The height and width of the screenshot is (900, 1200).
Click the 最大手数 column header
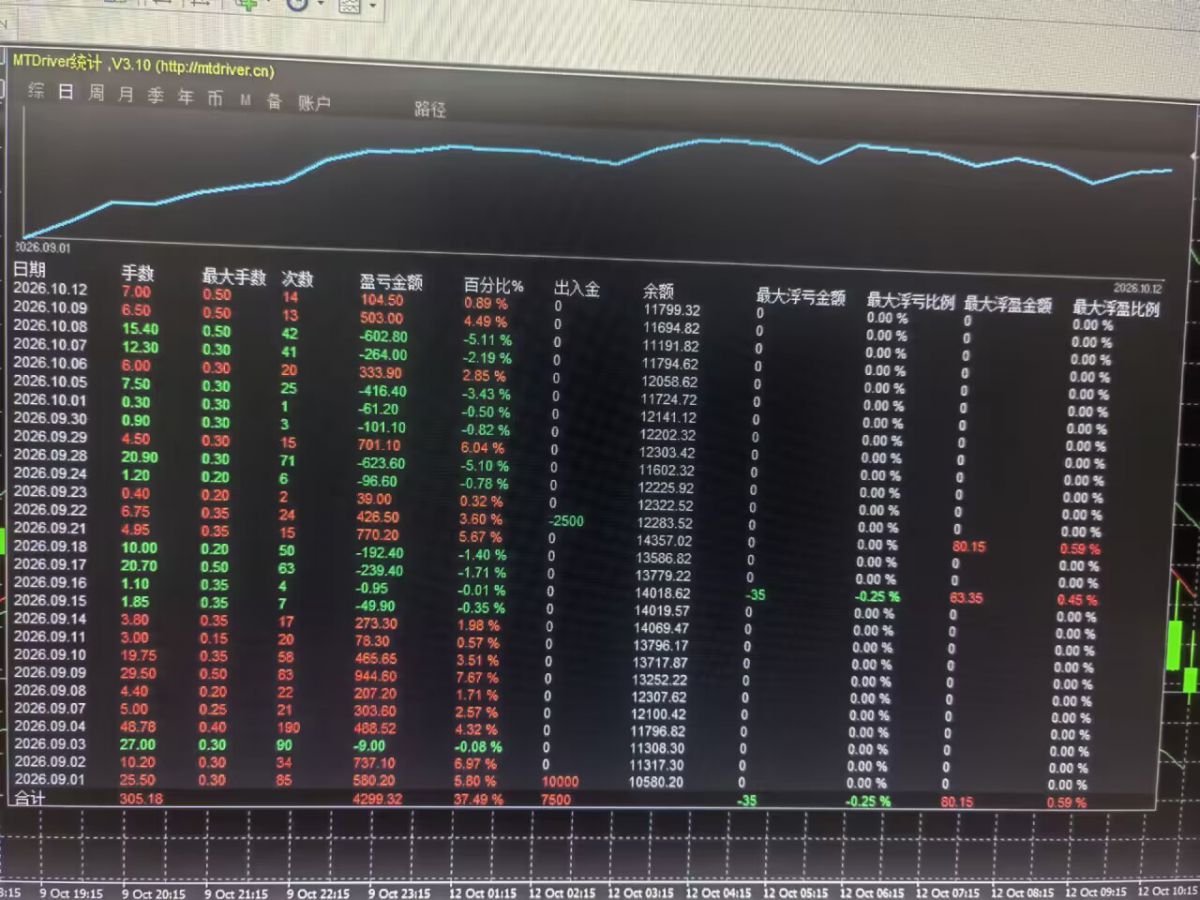234,276
